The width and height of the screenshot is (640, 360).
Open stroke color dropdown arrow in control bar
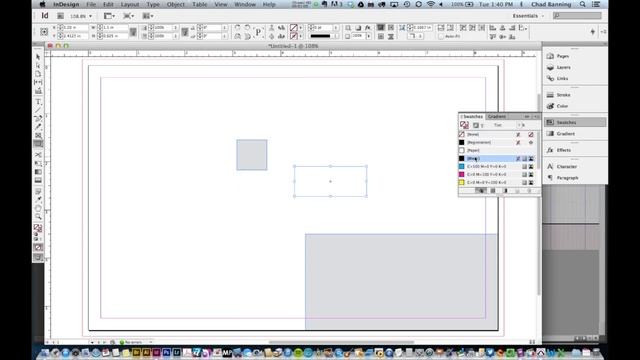pos(301,36)
